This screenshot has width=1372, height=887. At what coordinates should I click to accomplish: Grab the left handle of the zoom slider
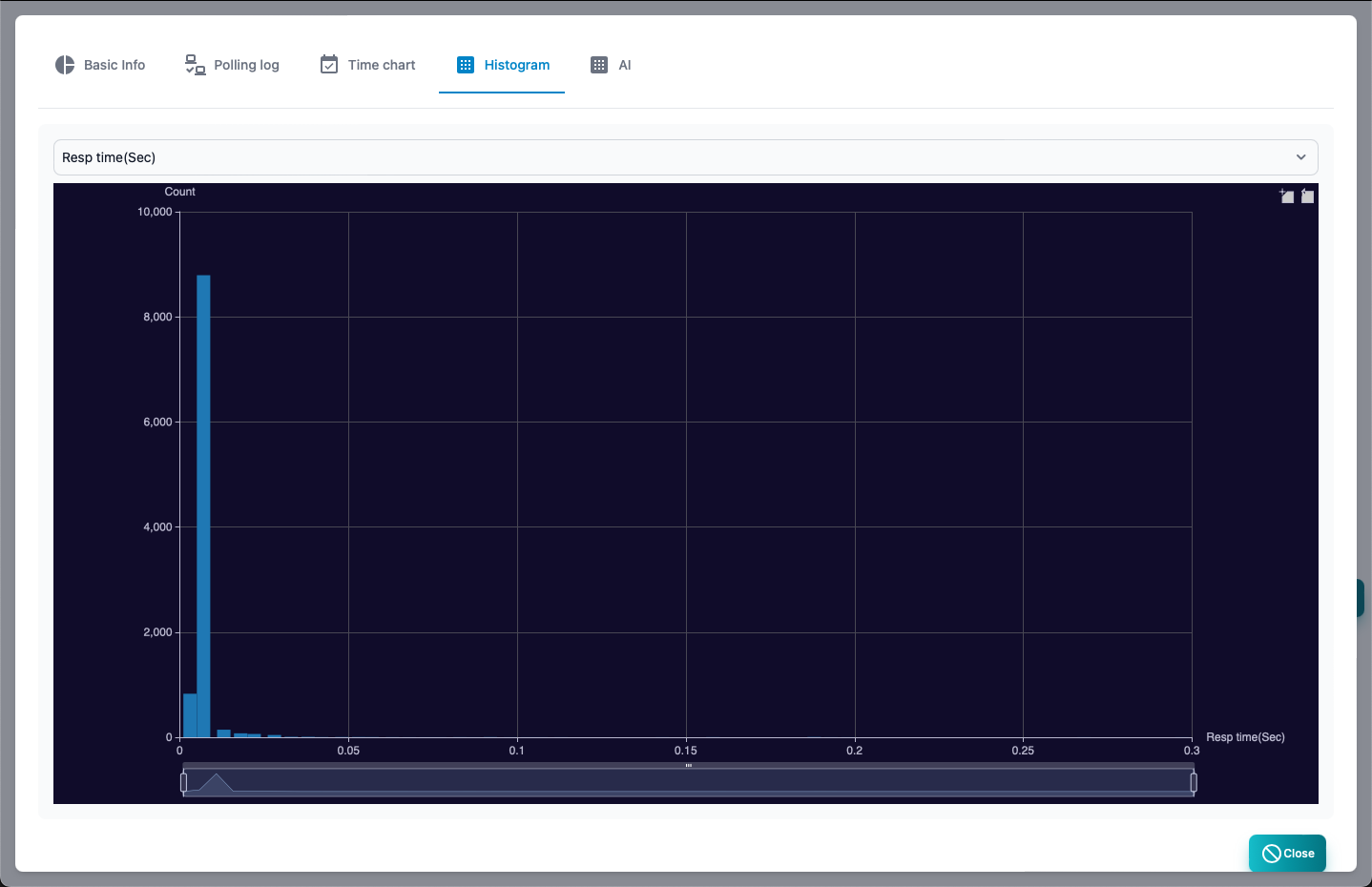coord(183,783)
